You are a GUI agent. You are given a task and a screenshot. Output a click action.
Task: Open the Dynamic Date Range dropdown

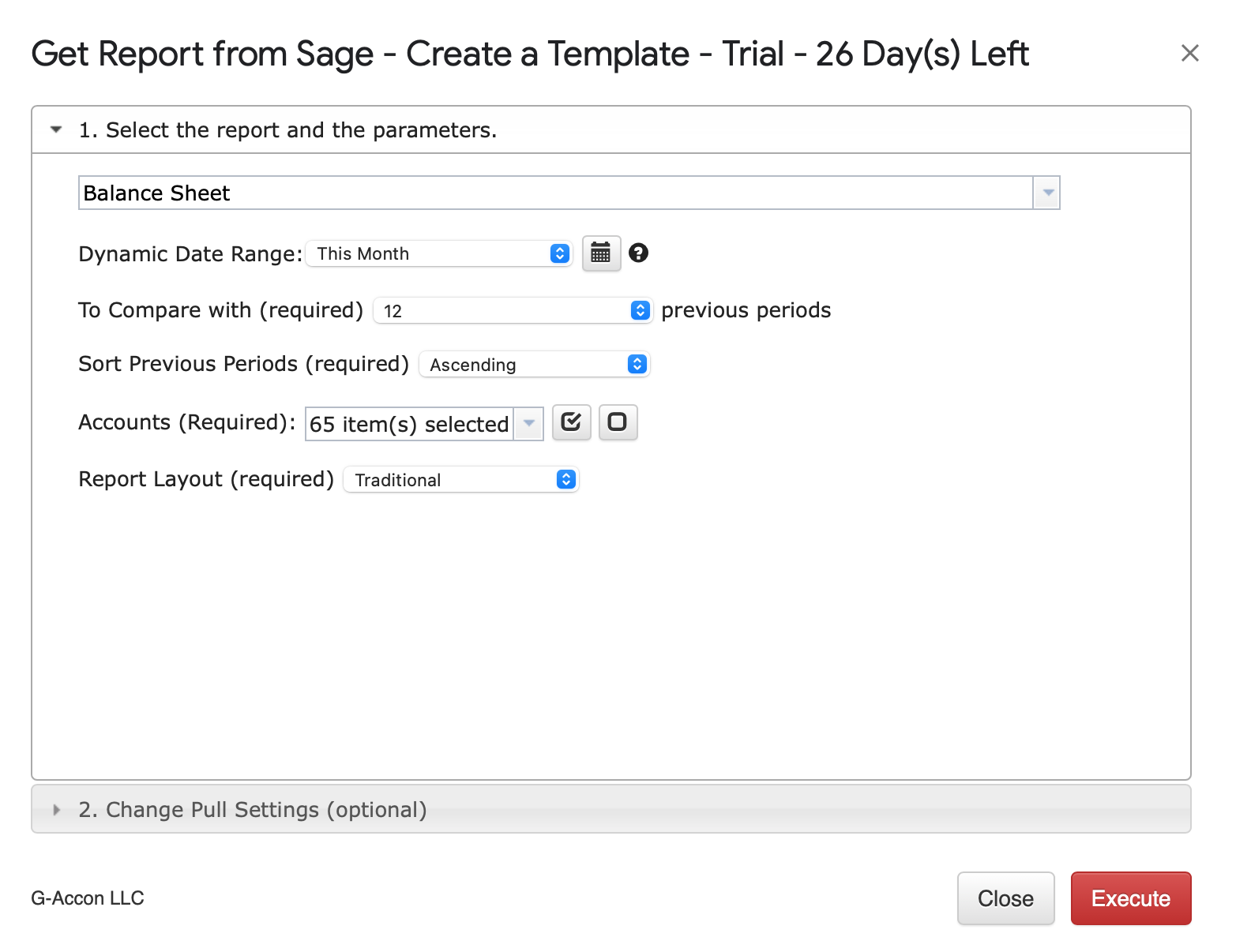[439, 253]
